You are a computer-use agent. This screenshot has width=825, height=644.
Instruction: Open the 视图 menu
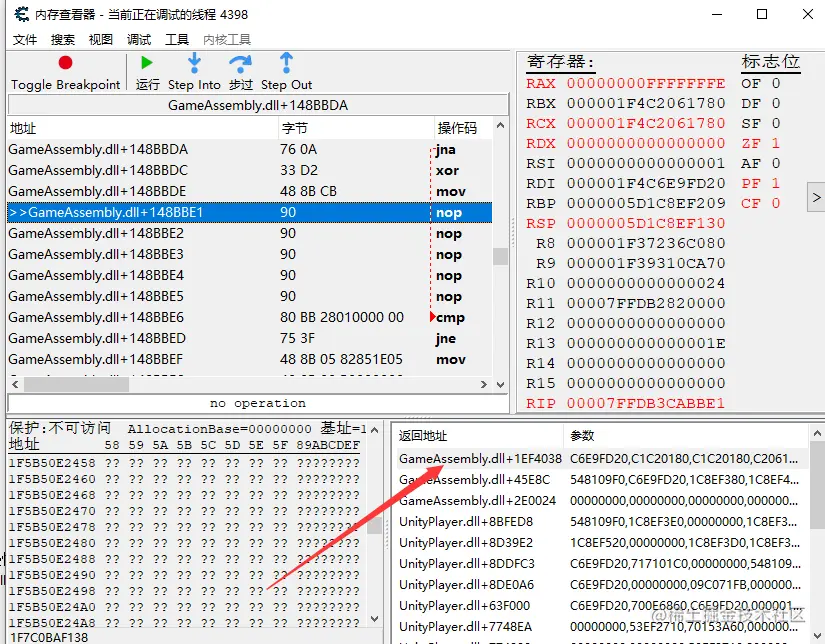[x=100, y=39]
